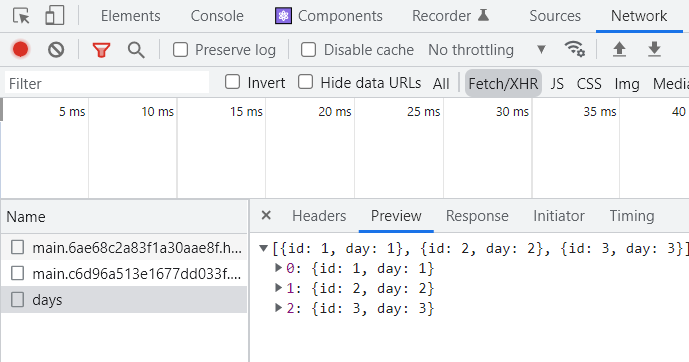Stop recording network log with red button

tap(20, 50)
